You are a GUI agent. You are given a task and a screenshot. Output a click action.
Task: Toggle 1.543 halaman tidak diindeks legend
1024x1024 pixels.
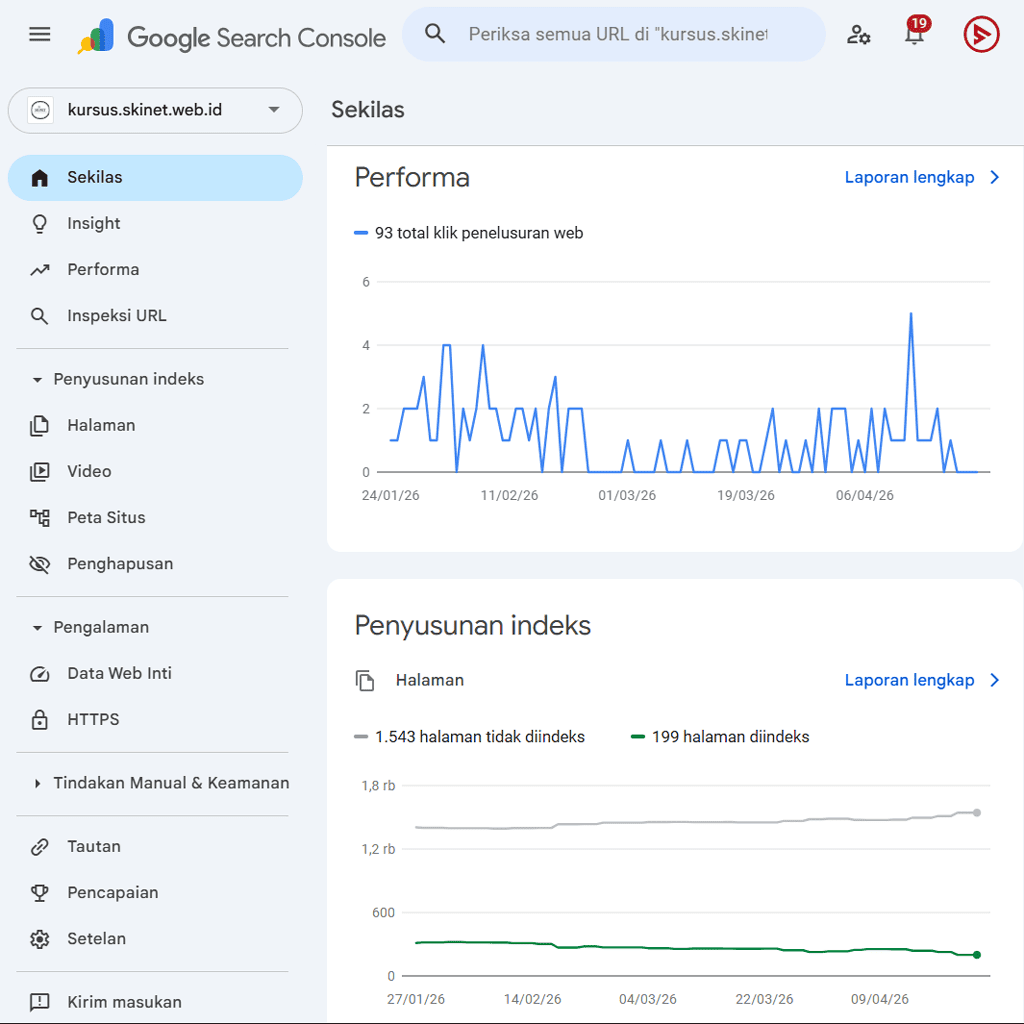tap(470, 737)
